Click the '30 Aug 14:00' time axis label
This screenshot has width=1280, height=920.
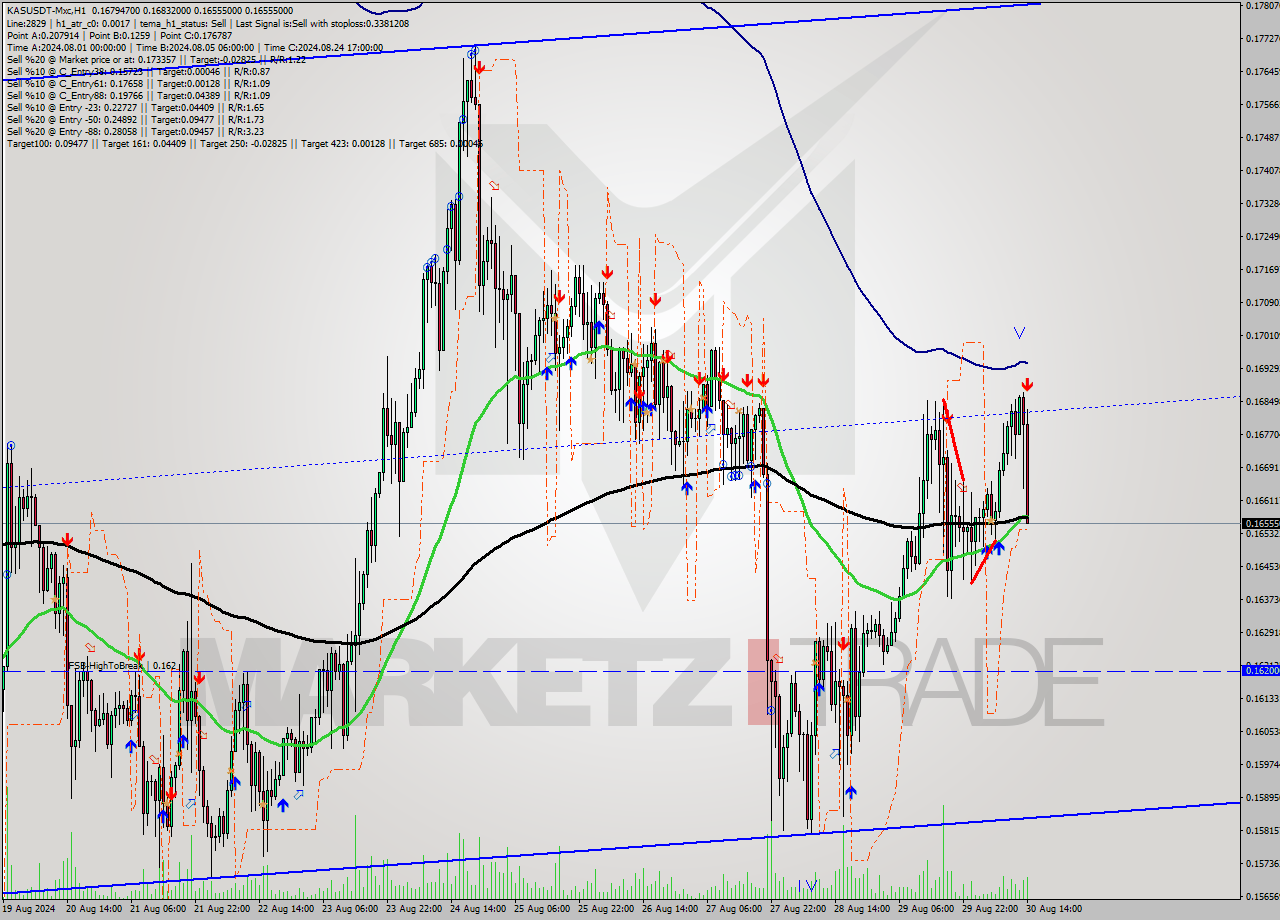1053,909
